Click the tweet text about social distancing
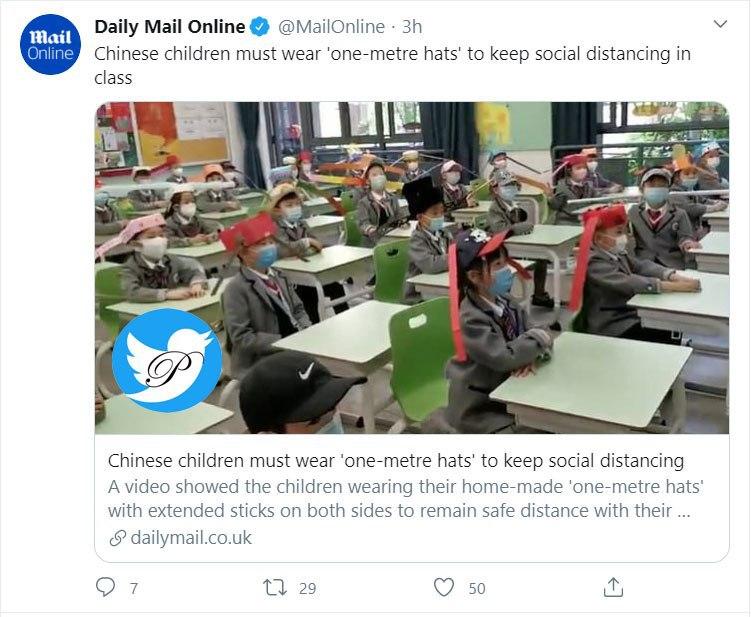The image size is (751, 617). pyautogui.click(x=392, y=66)
